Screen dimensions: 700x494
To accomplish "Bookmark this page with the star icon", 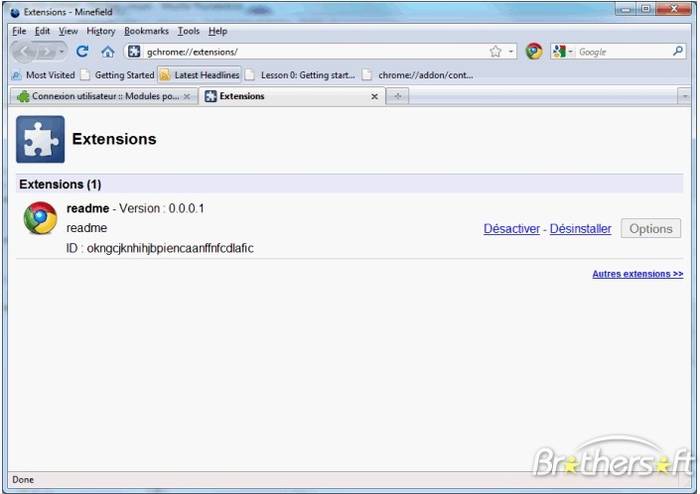I will coord(496,52).
